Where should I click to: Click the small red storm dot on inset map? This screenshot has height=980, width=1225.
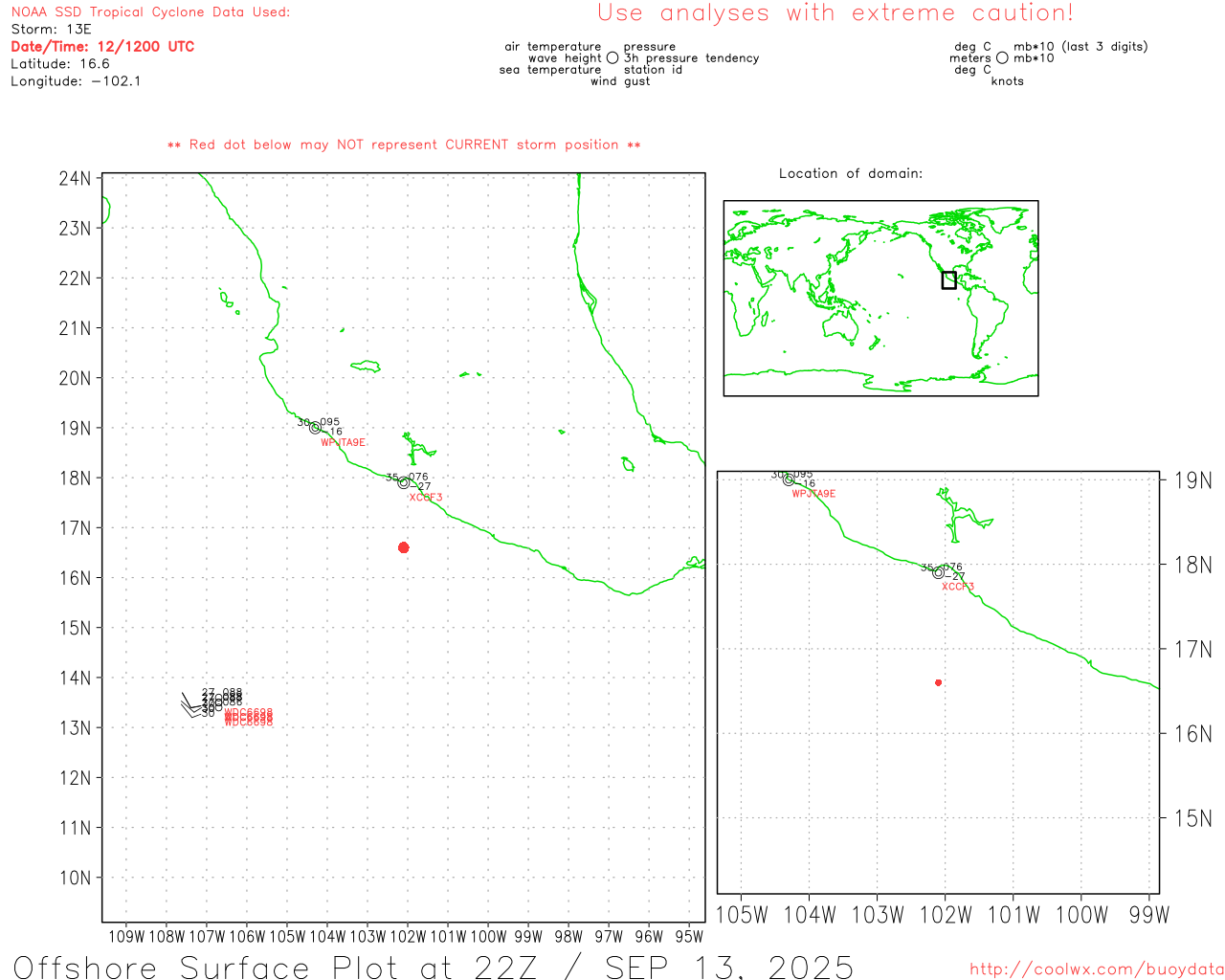[938, 682]
